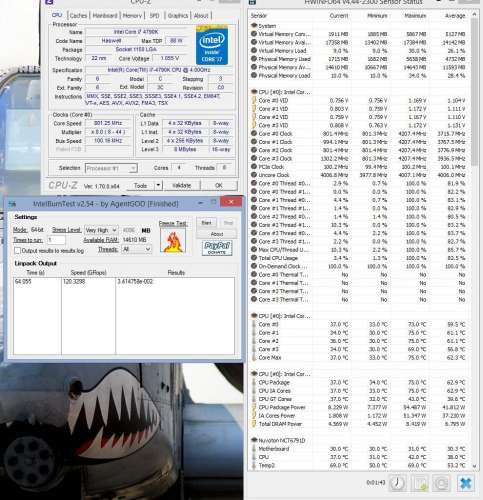The width and height of the screenshot is (483, 500).
Task: Click the Intel Core i7 logo in CPU-Z
Action: tap(212, 45)
